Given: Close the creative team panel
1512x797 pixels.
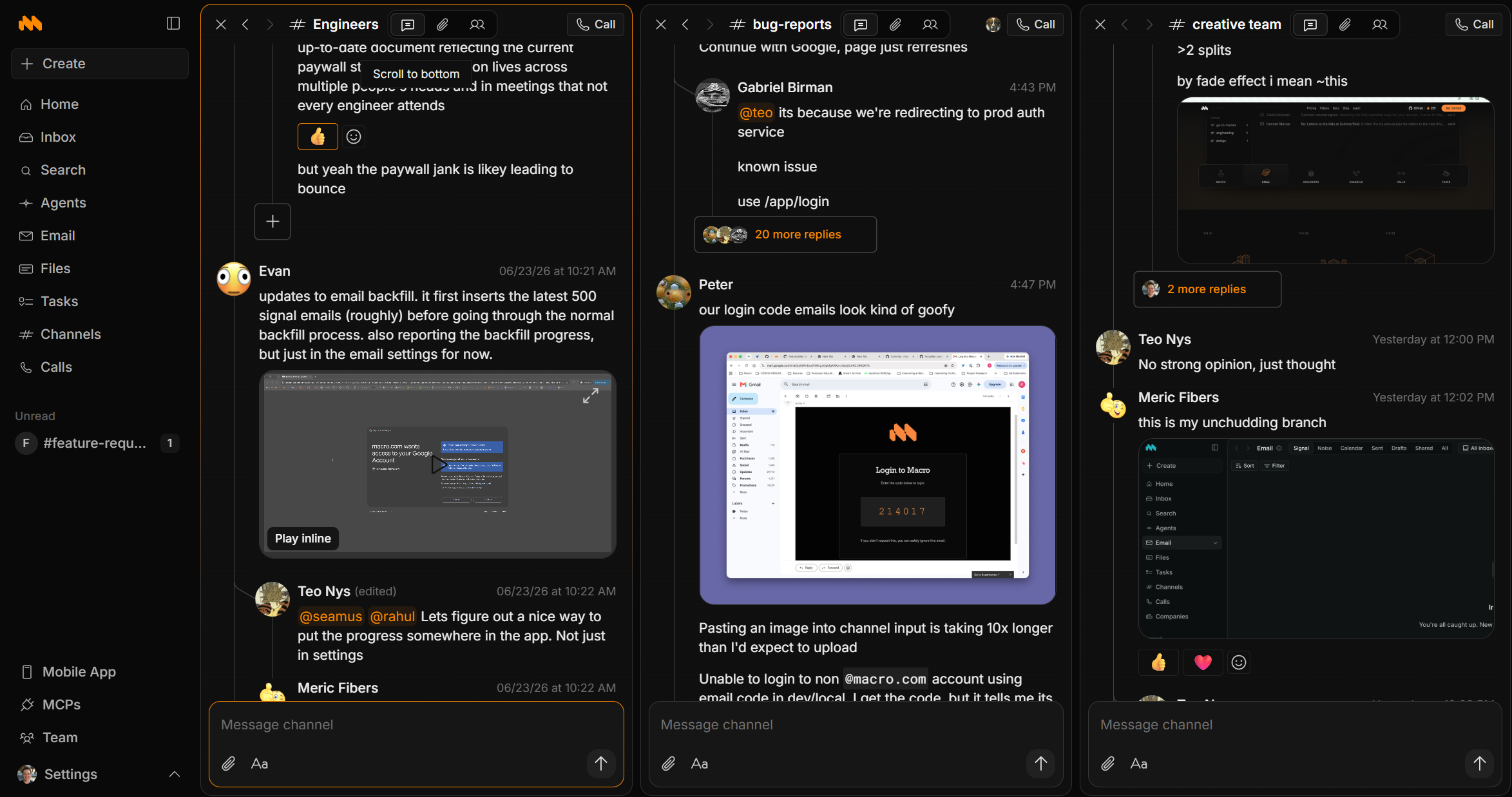Looking at the screenshot, I should (x=1100, y=24).
